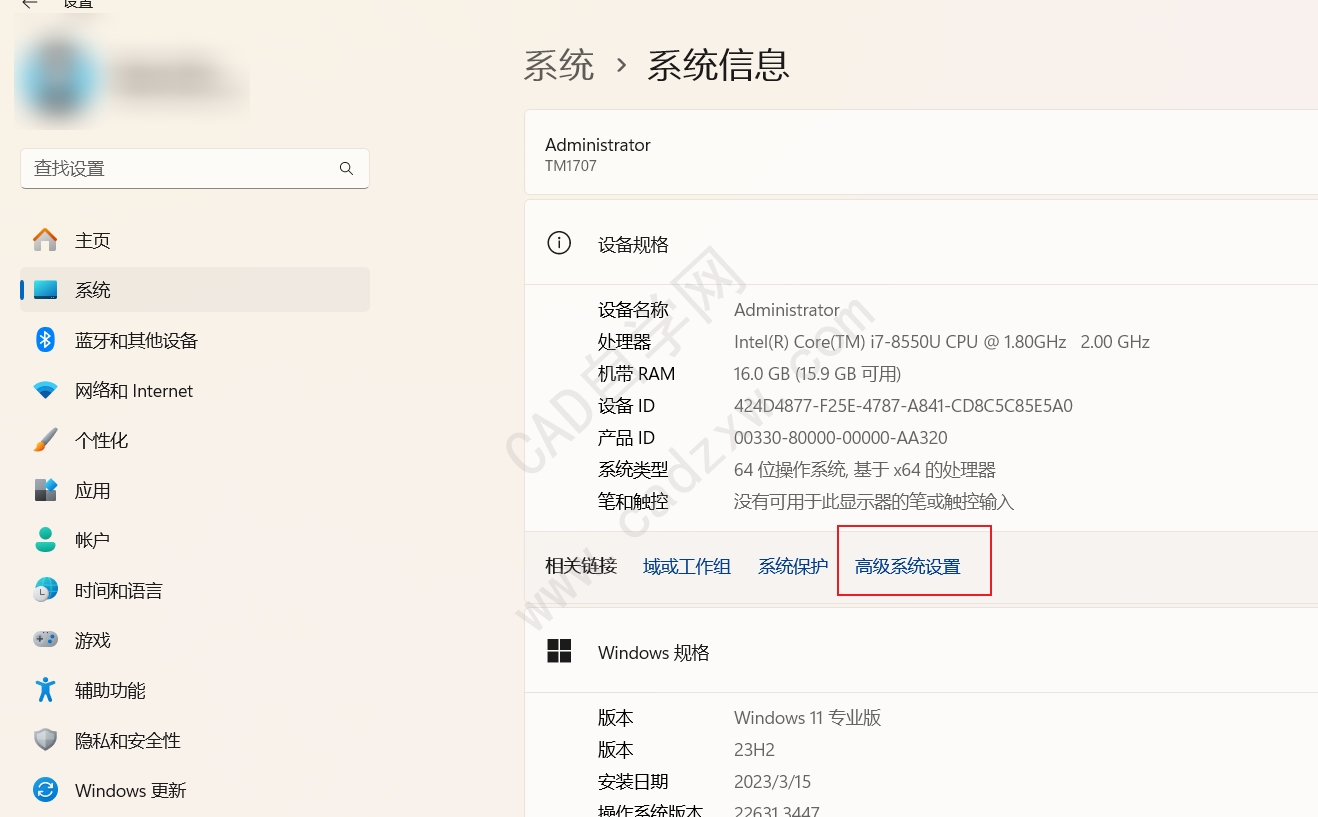The image size is (1318, 817).
Task: Click the 23H2 version value
Action: [754, 750]
